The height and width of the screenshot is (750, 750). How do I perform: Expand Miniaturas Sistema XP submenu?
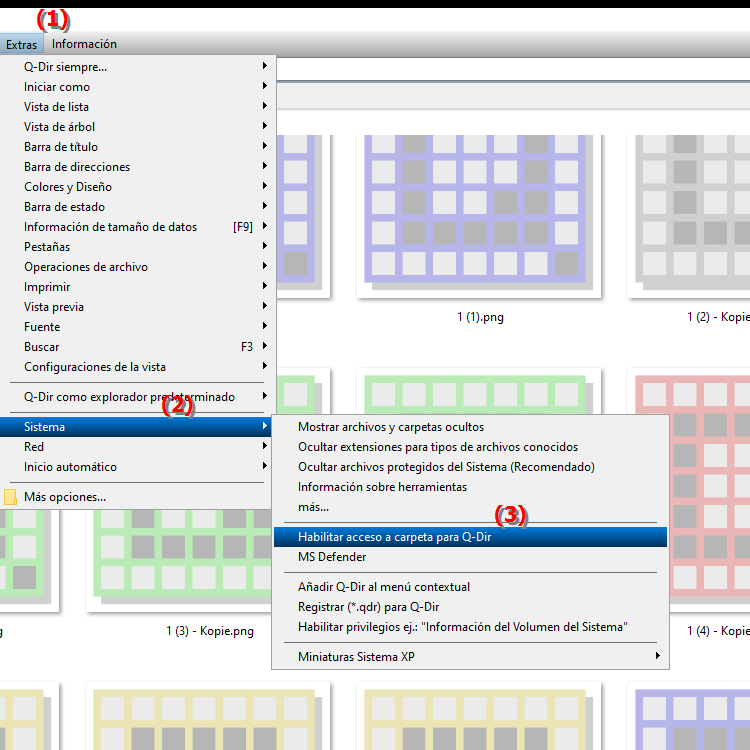pyautogui.click(x=470, y=657)
